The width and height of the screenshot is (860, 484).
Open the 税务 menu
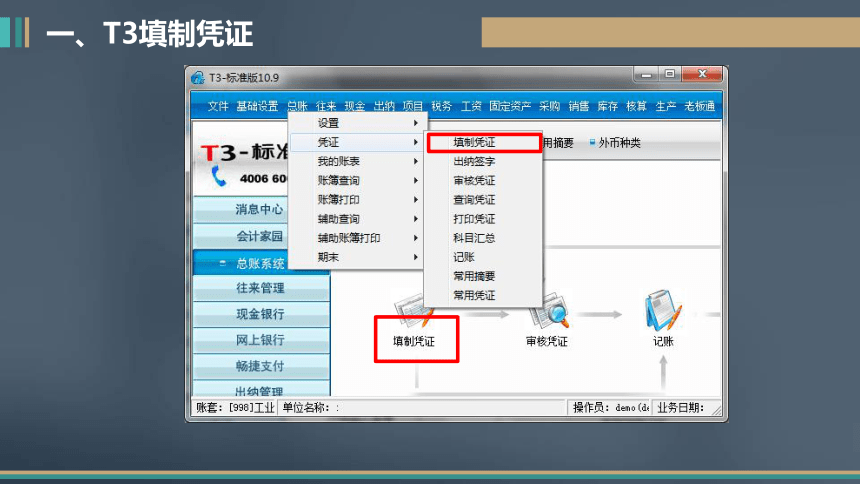click(442, 106)
